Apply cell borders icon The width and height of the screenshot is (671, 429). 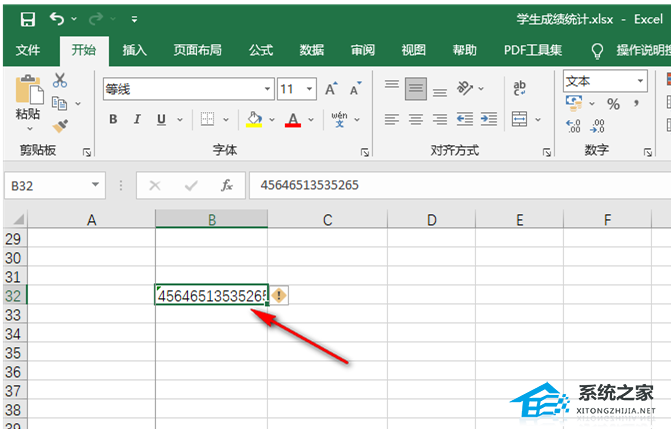(208, 119)
